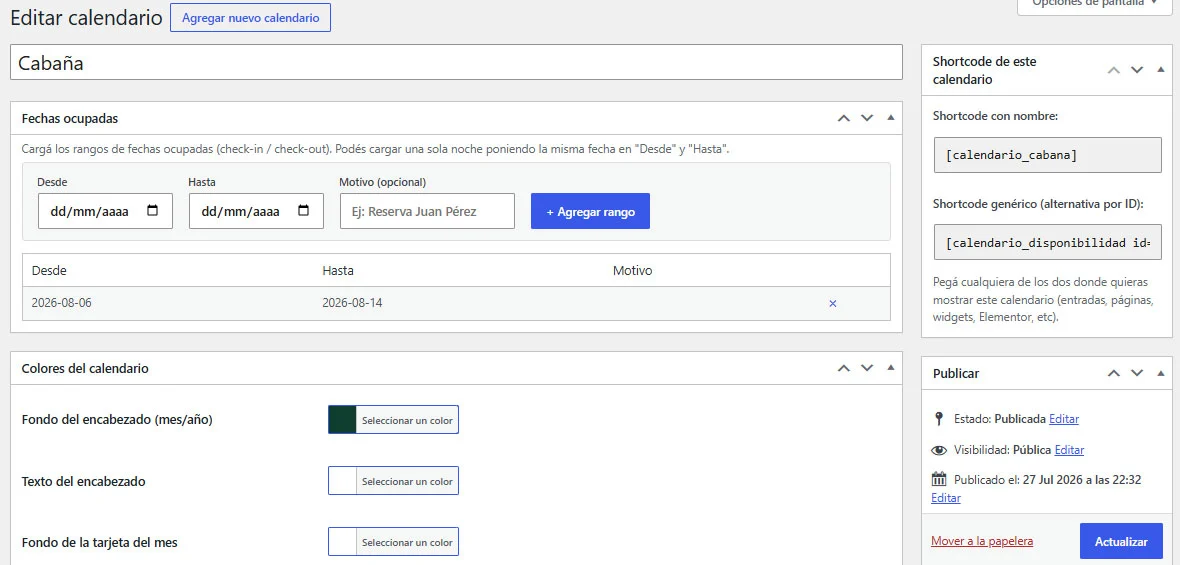Click Editar link next to Estado: Publicada
This screenshot has height=565, width=1180.
(x=1064, y=419)
